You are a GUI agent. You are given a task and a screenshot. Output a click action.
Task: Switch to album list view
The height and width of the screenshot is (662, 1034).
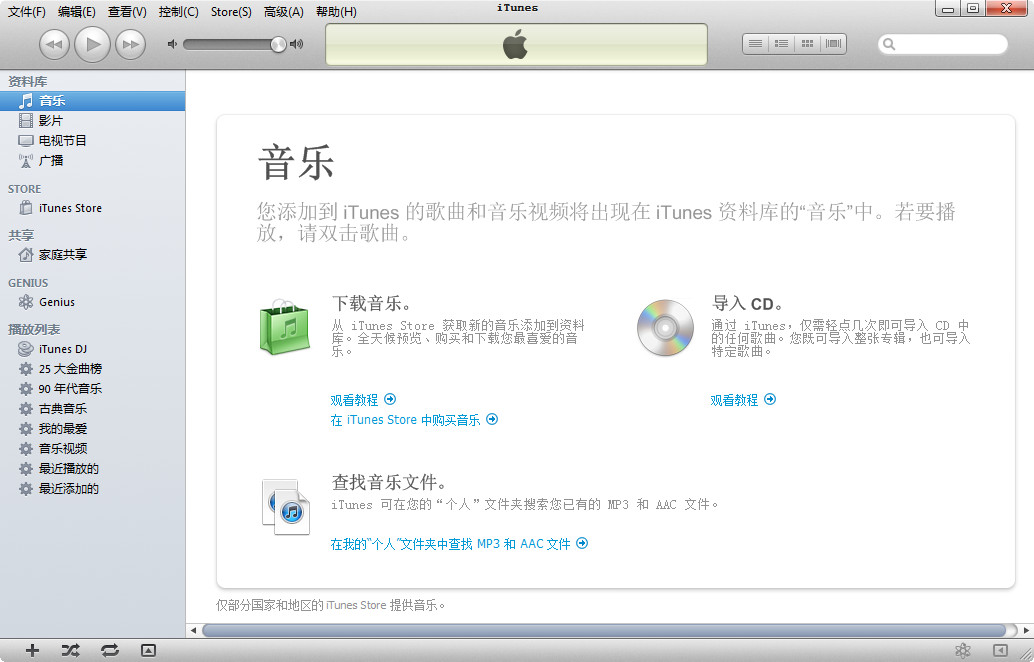[x=781, y=44]
